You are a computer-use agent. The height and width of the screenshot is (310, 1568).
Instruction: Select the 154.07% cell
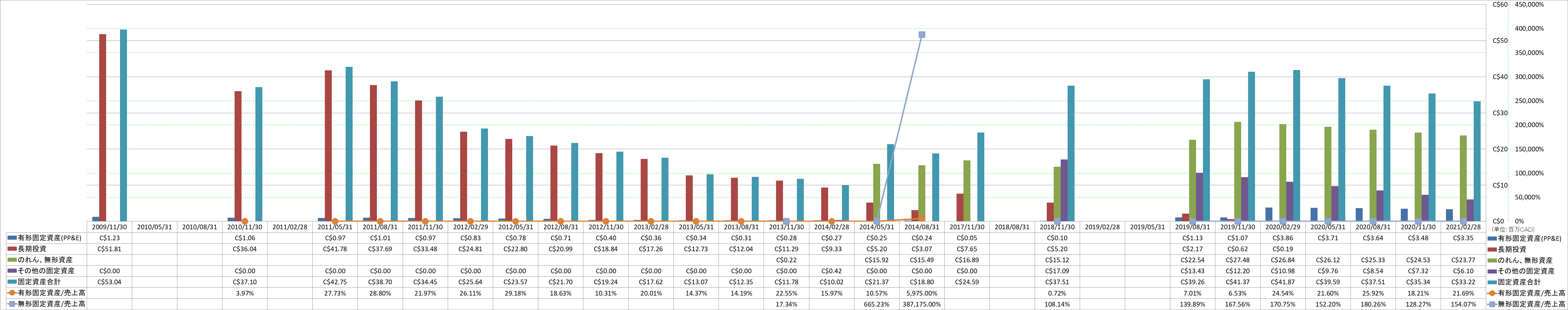click(1463, 304)
